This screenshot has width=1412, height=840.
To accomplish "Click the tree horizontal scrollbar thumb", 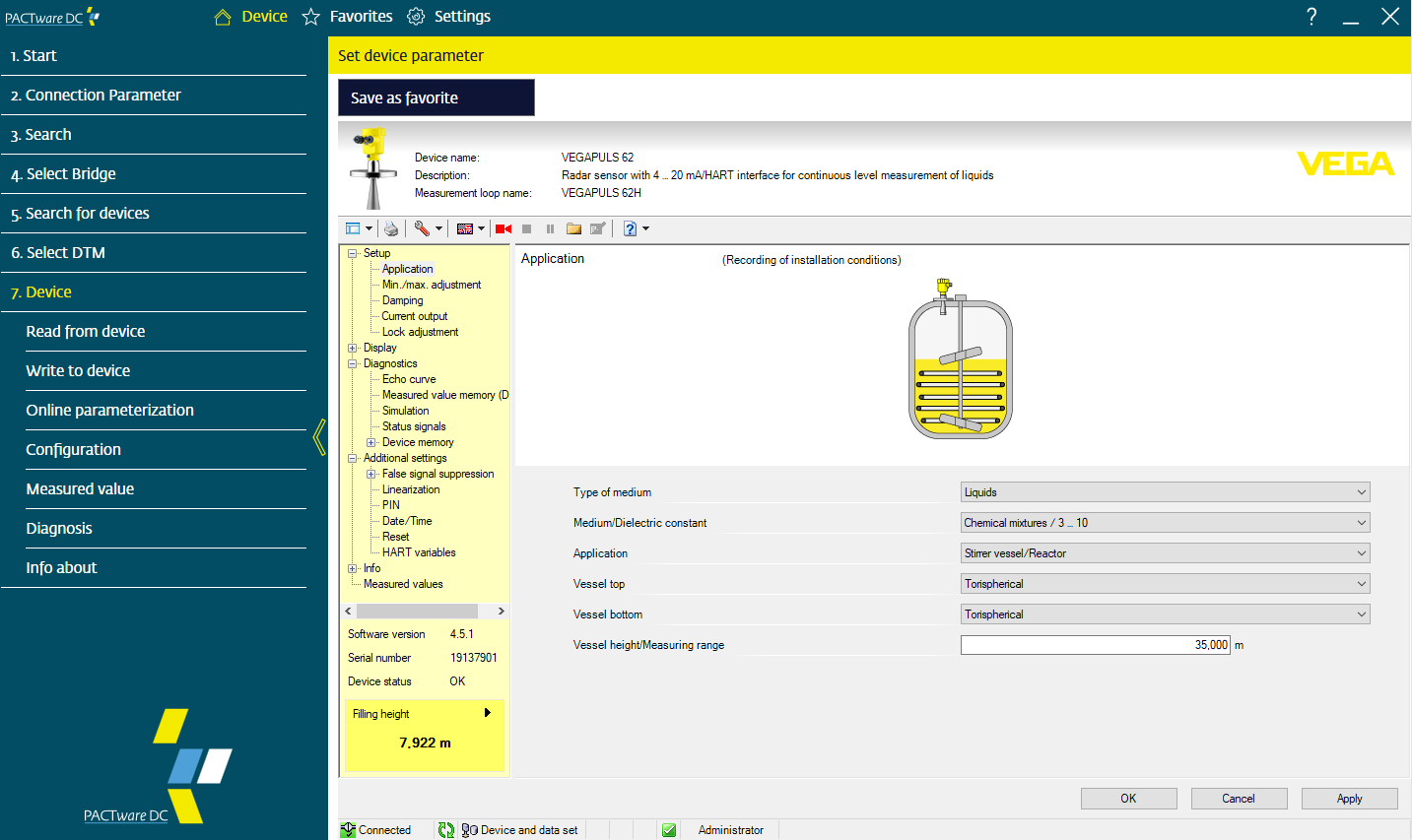I will pos(417,612).
